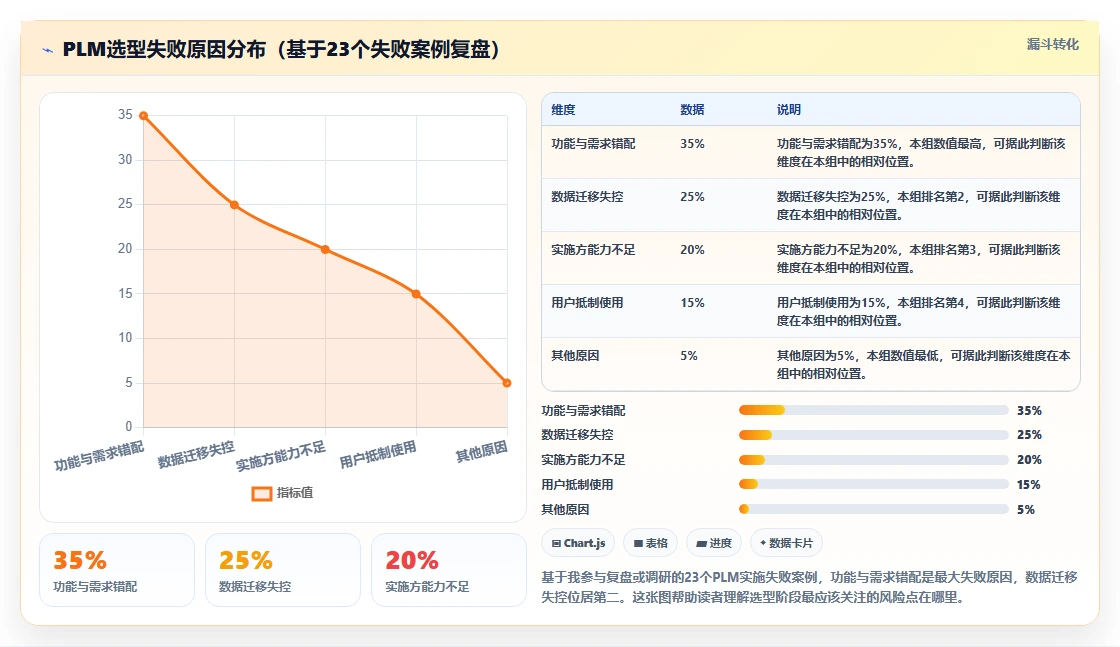Image resolution: width=1120 pixels, height=647 pixels.
Task: Click the PLM选型失败原因分布 title text
Action: point(281,49)
